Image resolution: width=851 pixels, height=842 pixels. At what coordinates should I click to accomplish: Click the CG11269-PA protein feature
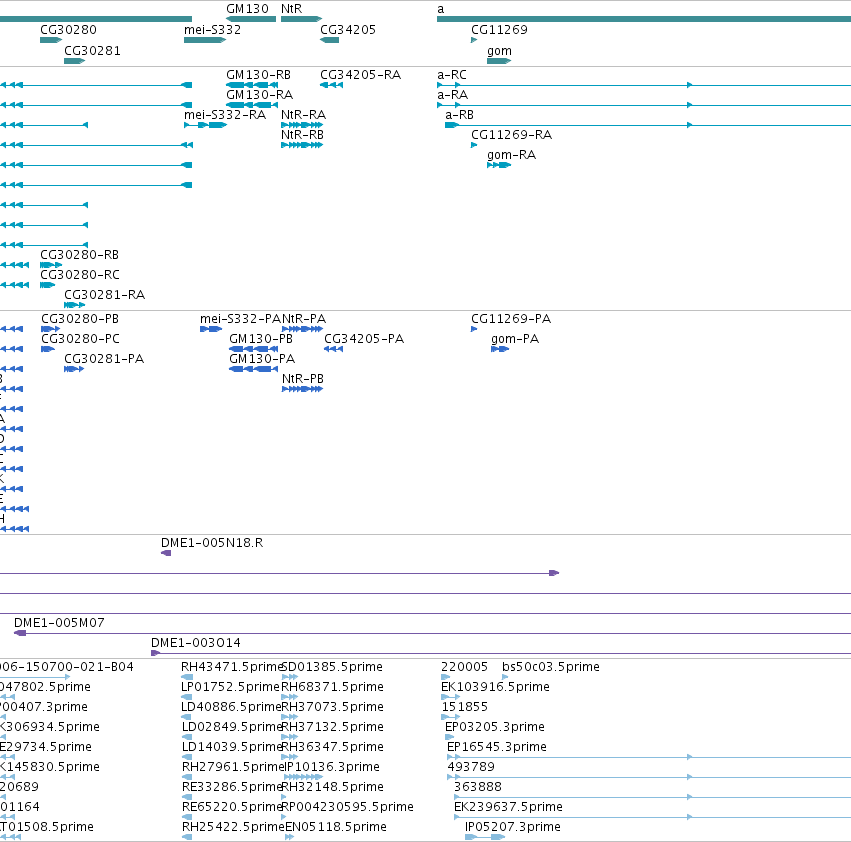[474, 329]
